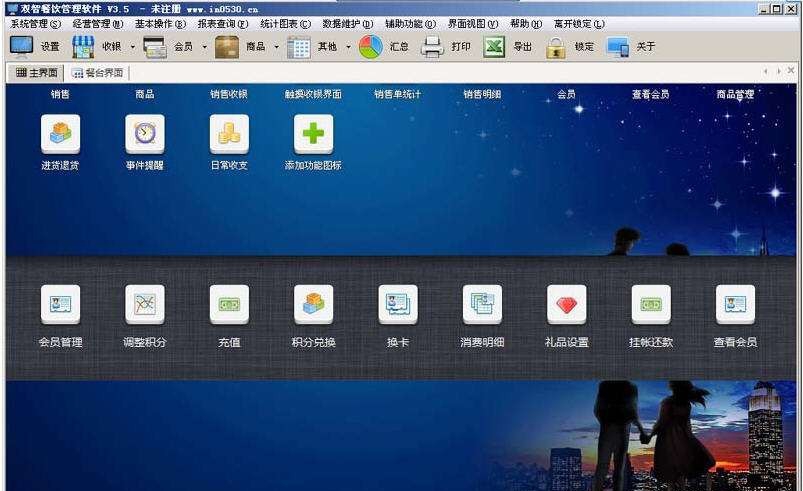The width and height of the screenshot is (803, 491).
Task: Open the 充值 money icon
Action: [x=229, y=304]
